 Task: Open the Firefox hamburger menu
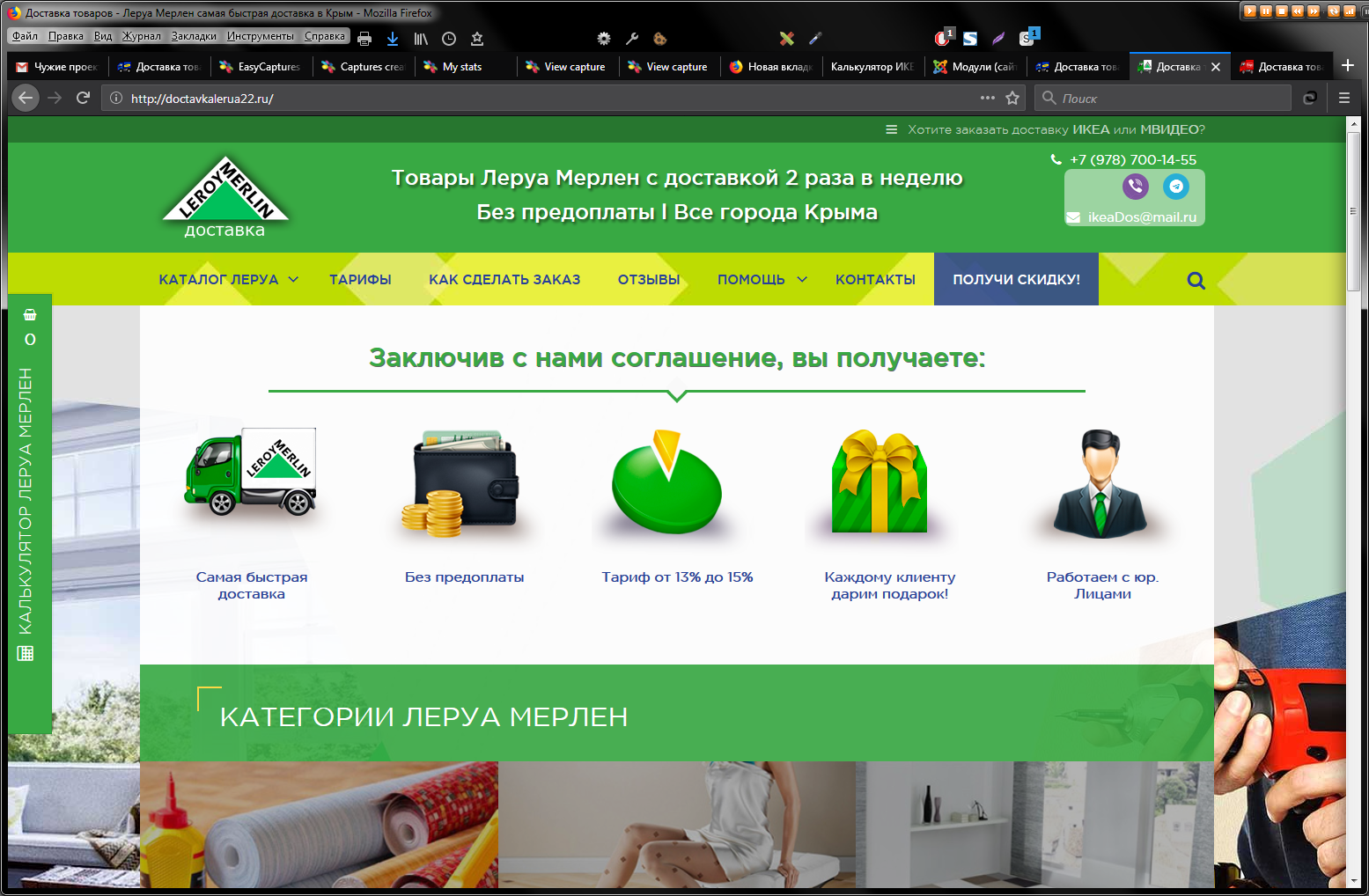(1344, 98)
